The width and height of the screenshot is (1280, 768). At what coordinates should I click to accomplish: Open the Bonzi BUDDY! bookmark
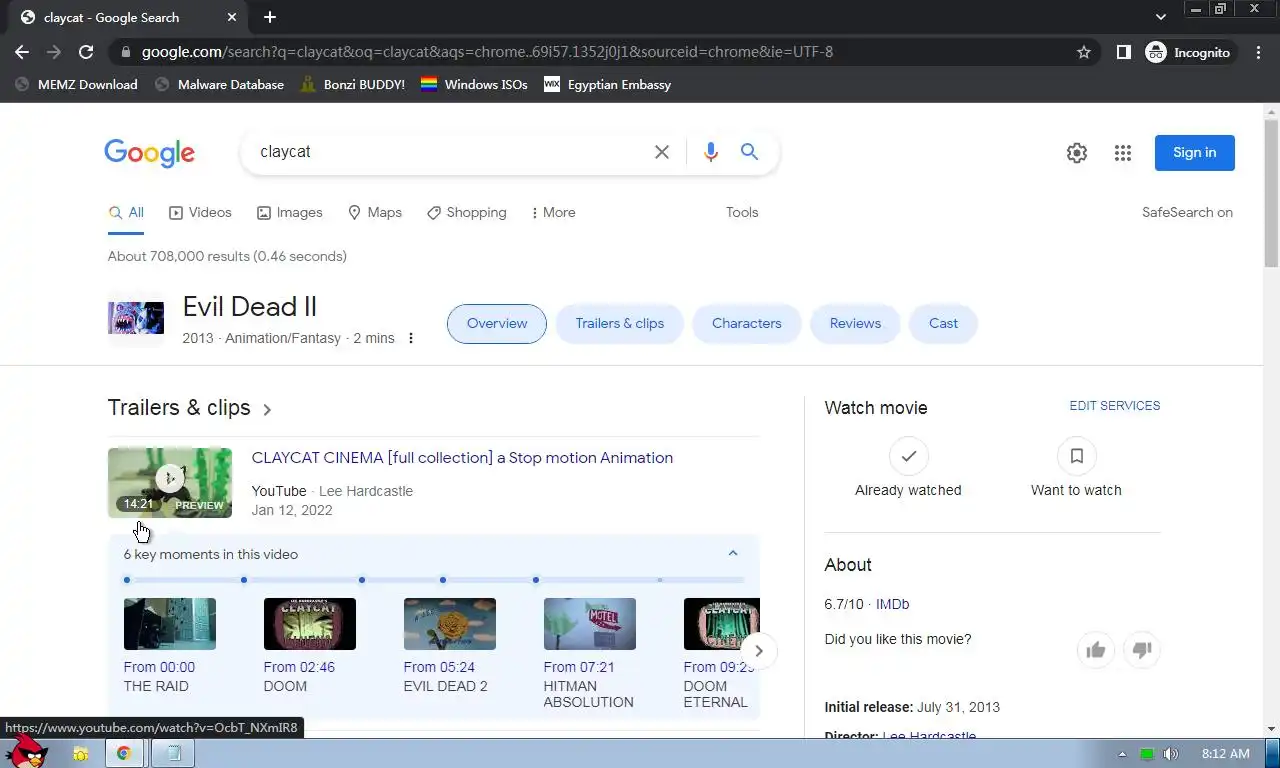pos(353,85)
